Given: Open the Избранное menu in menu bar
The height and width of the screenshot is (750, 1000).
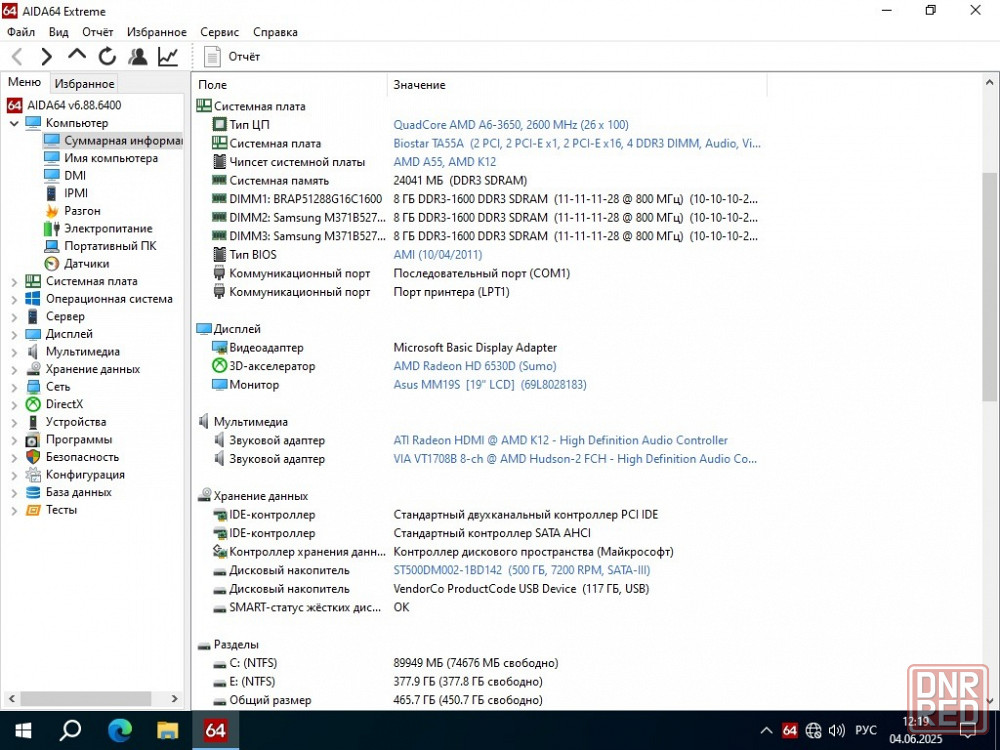Looking at the screenshot, I should pos(157,32).
